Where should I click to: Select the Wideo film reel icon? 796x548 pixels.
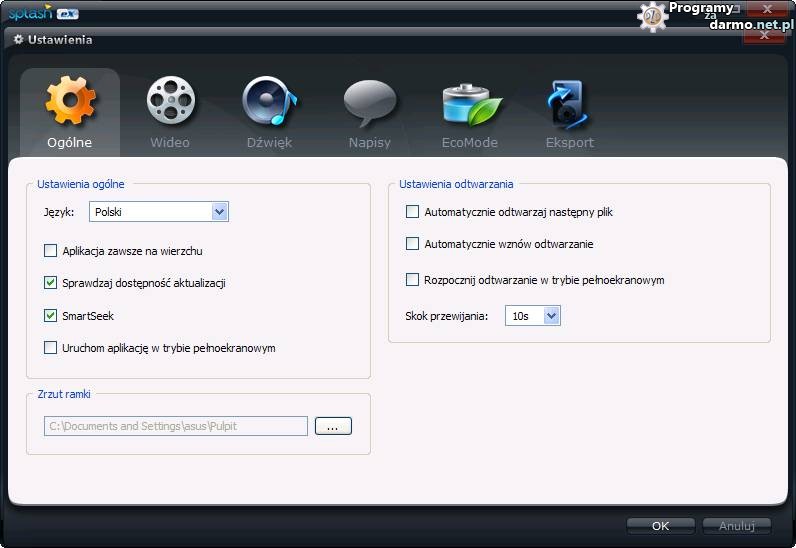coord(170,102)
